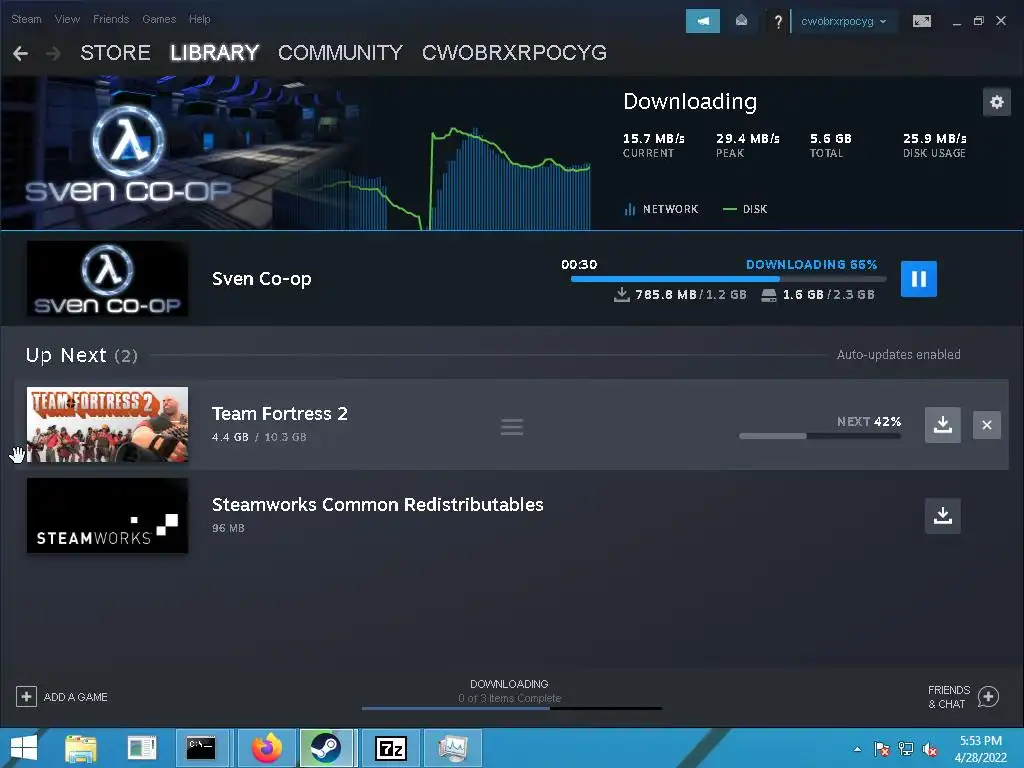Click the Steamworks thumbnail
The image size is (1024, 768).
click(x=107, y=516)
